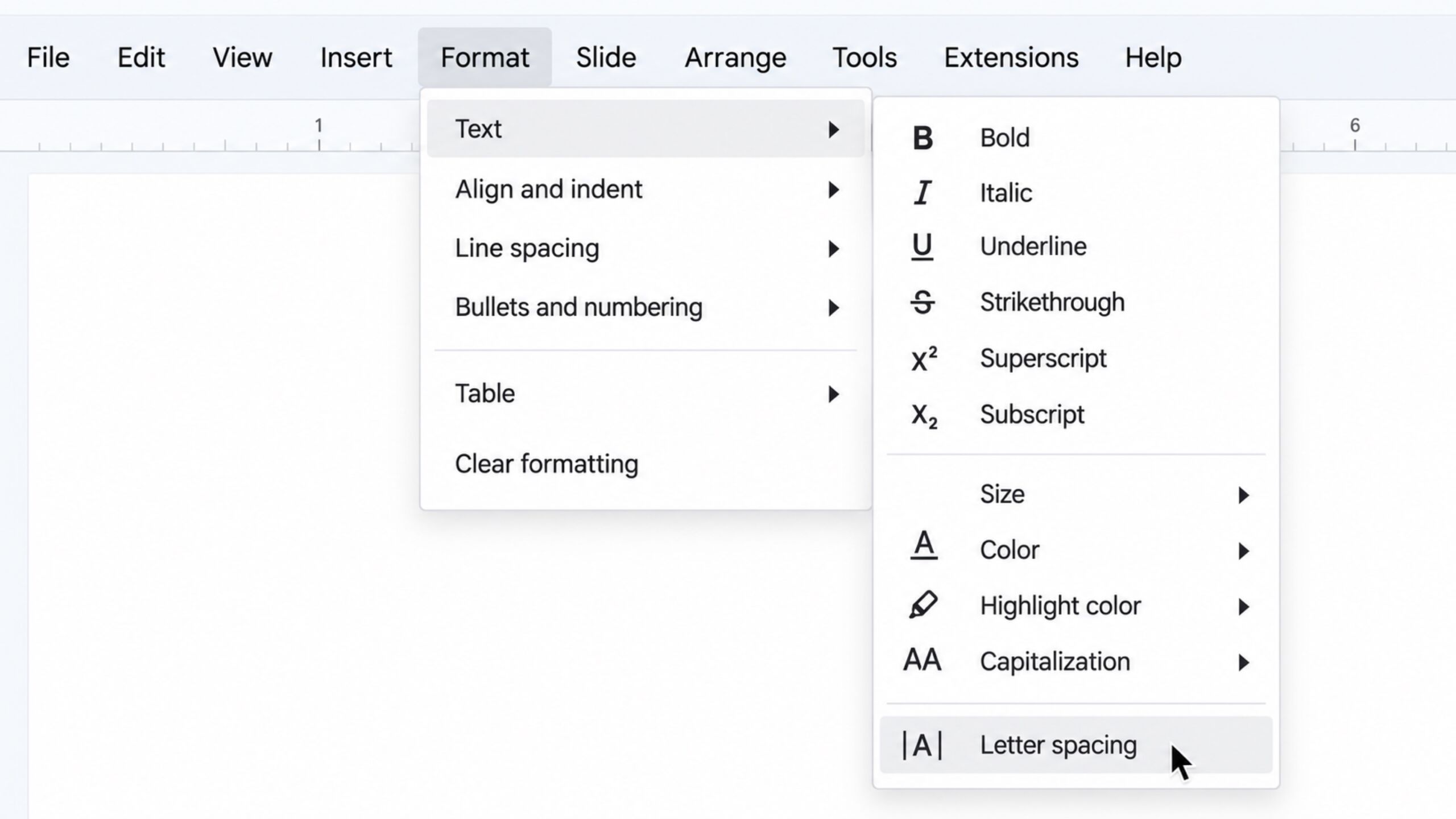Select the Subscript label text
This screenshot has height=819, width=1456.
coord(1032,415)
